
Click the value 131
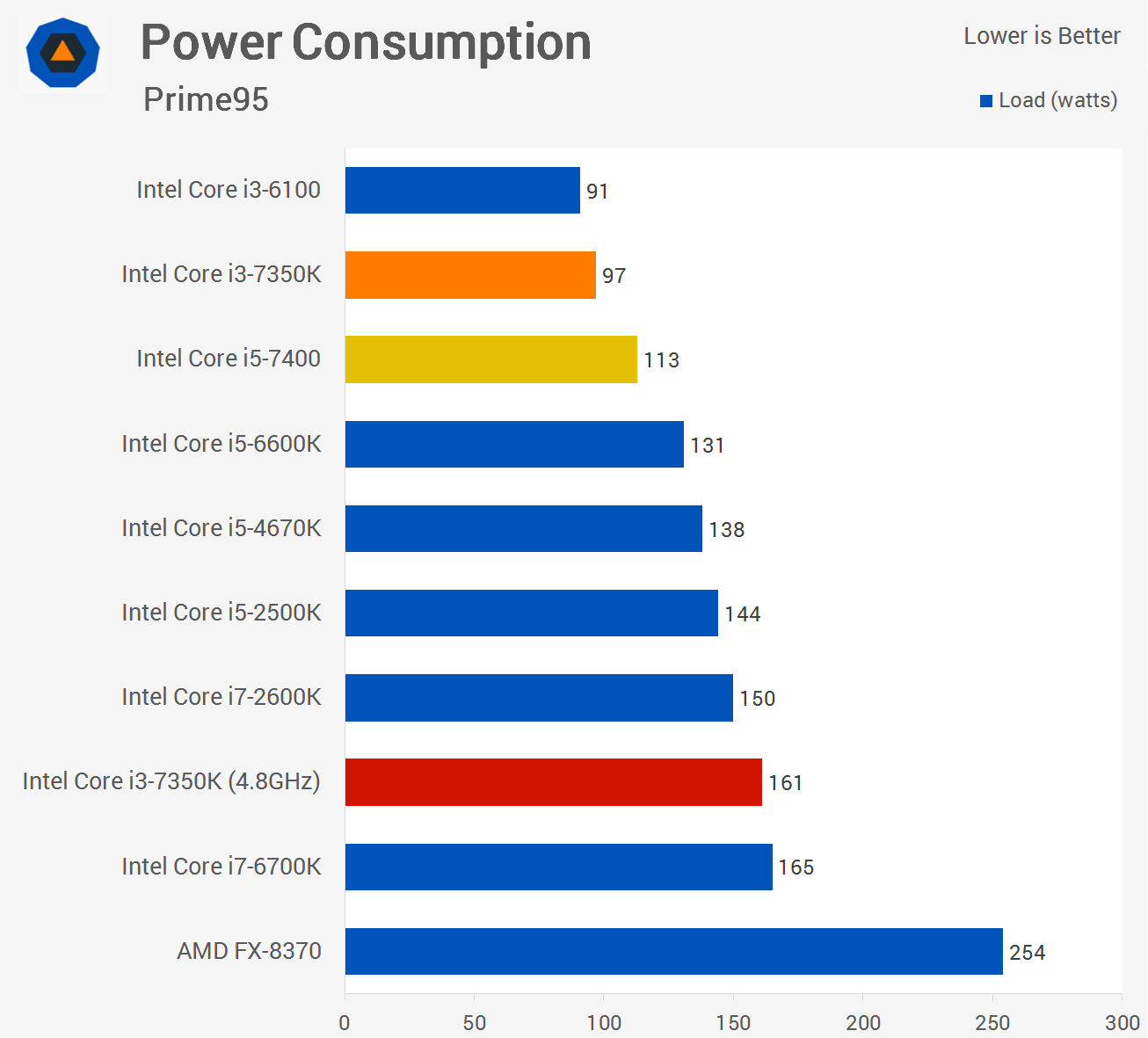[x=708, y=446]
